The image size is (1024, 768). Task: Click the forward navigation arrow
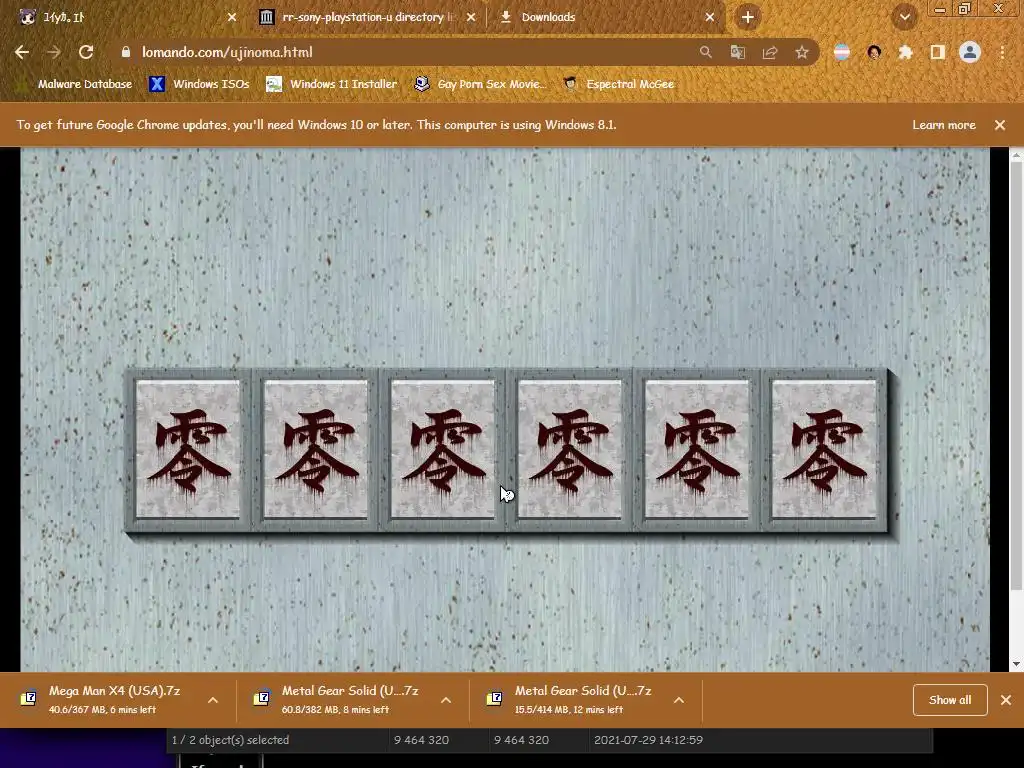point(54,52)
